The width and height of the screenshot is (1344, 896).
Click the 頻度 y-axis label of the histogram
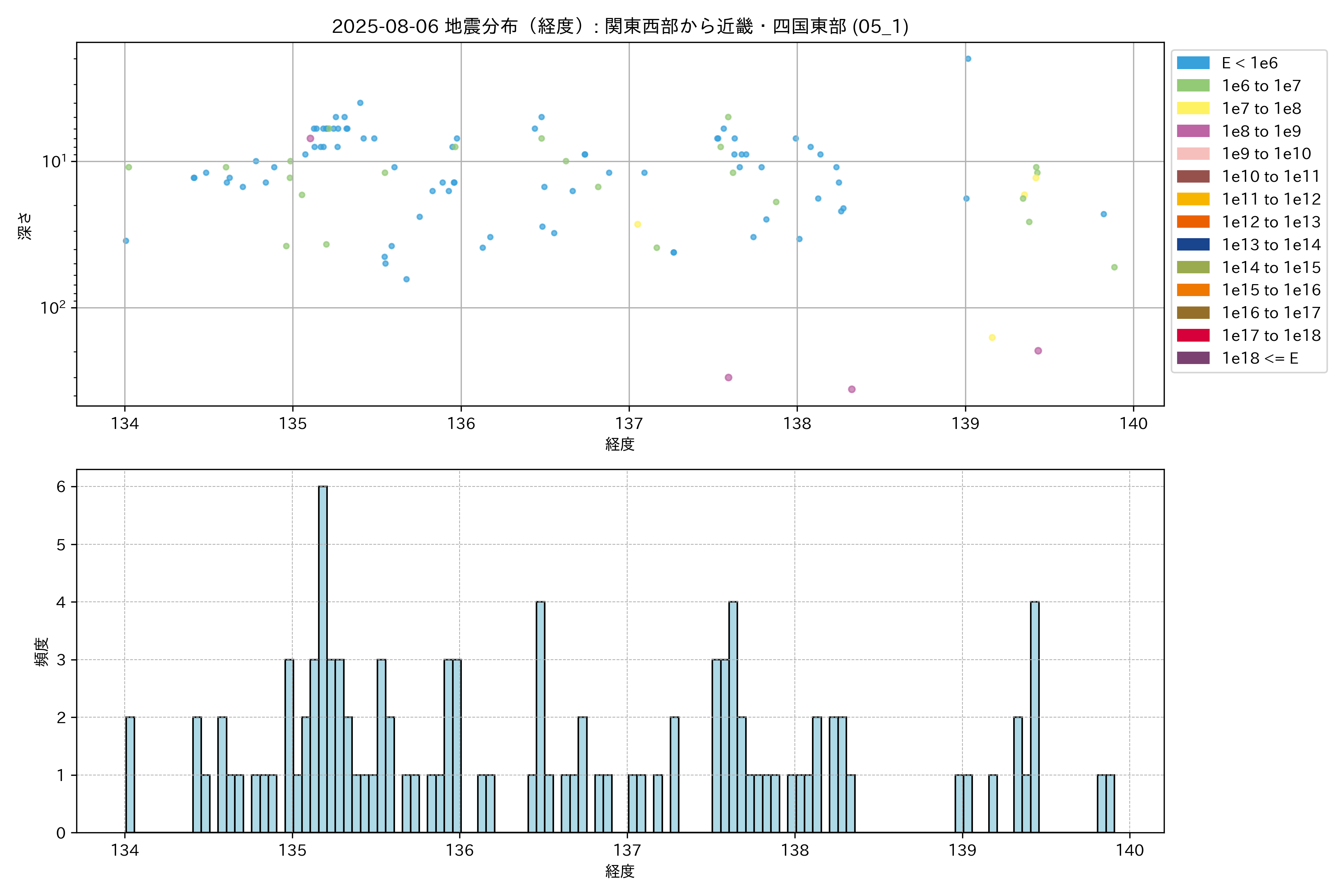pos(42,651)
